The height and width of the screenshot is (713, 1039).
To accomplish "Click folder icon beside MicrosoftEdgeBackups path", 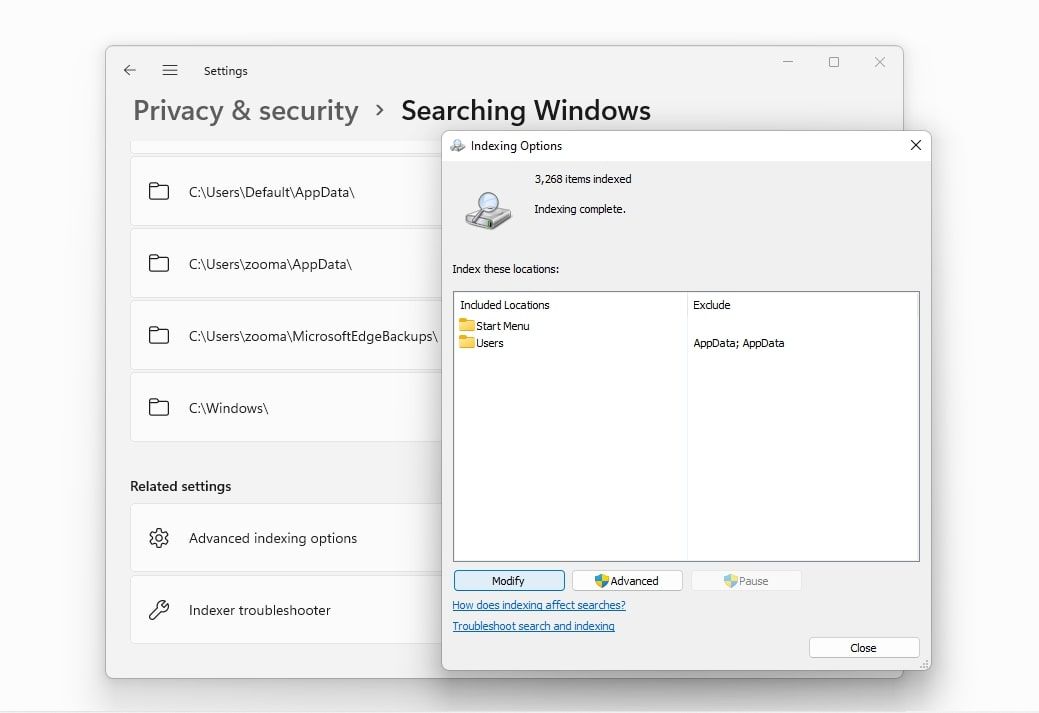I will (x=159, y=335).
